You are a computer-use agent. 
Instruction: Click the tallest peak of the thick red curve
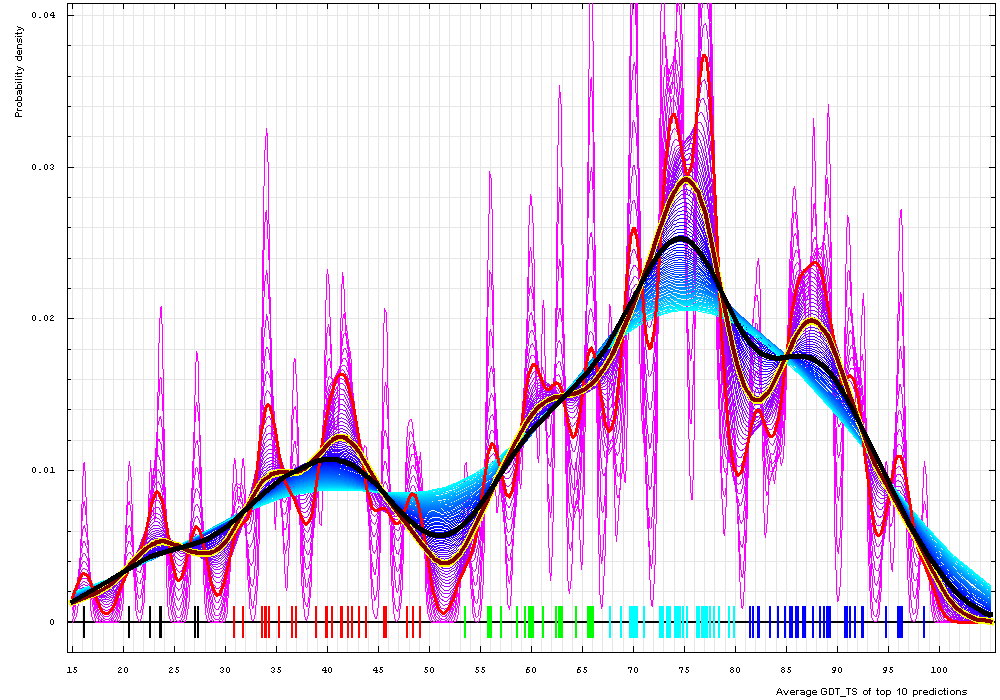coord(705,56)
